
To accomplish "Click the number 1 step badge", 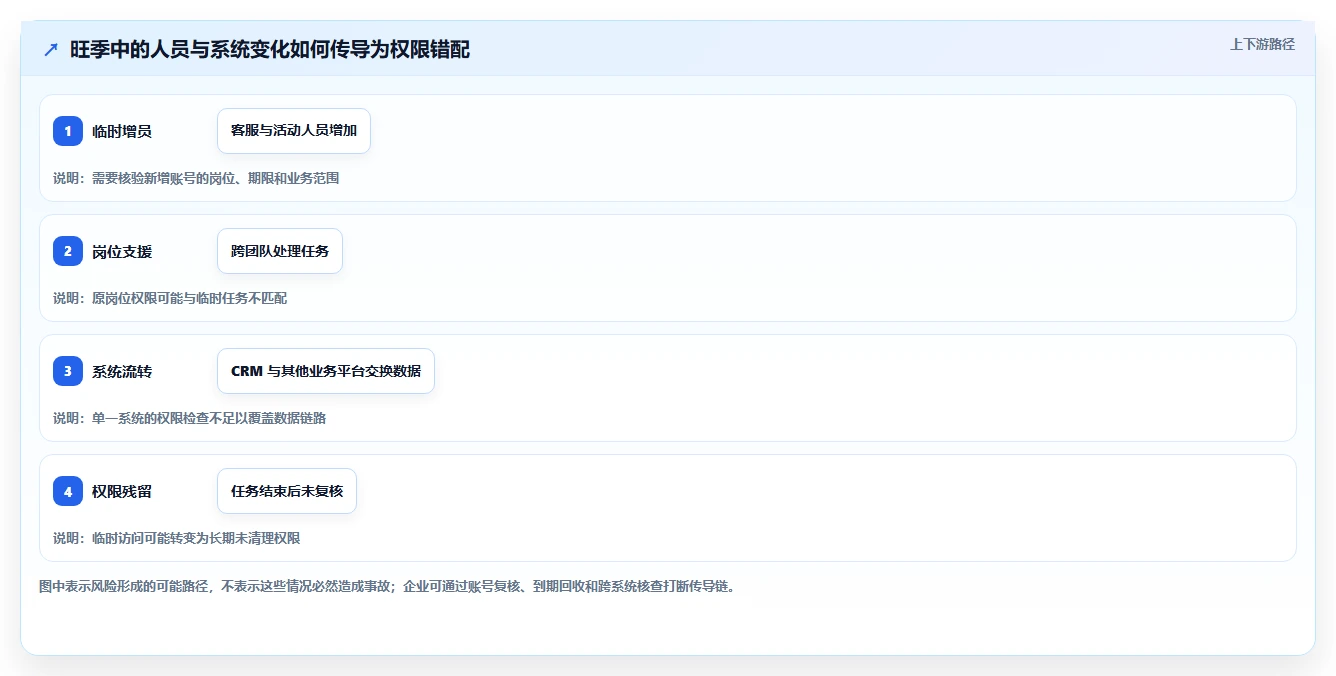I will click(x=68, y=131).
